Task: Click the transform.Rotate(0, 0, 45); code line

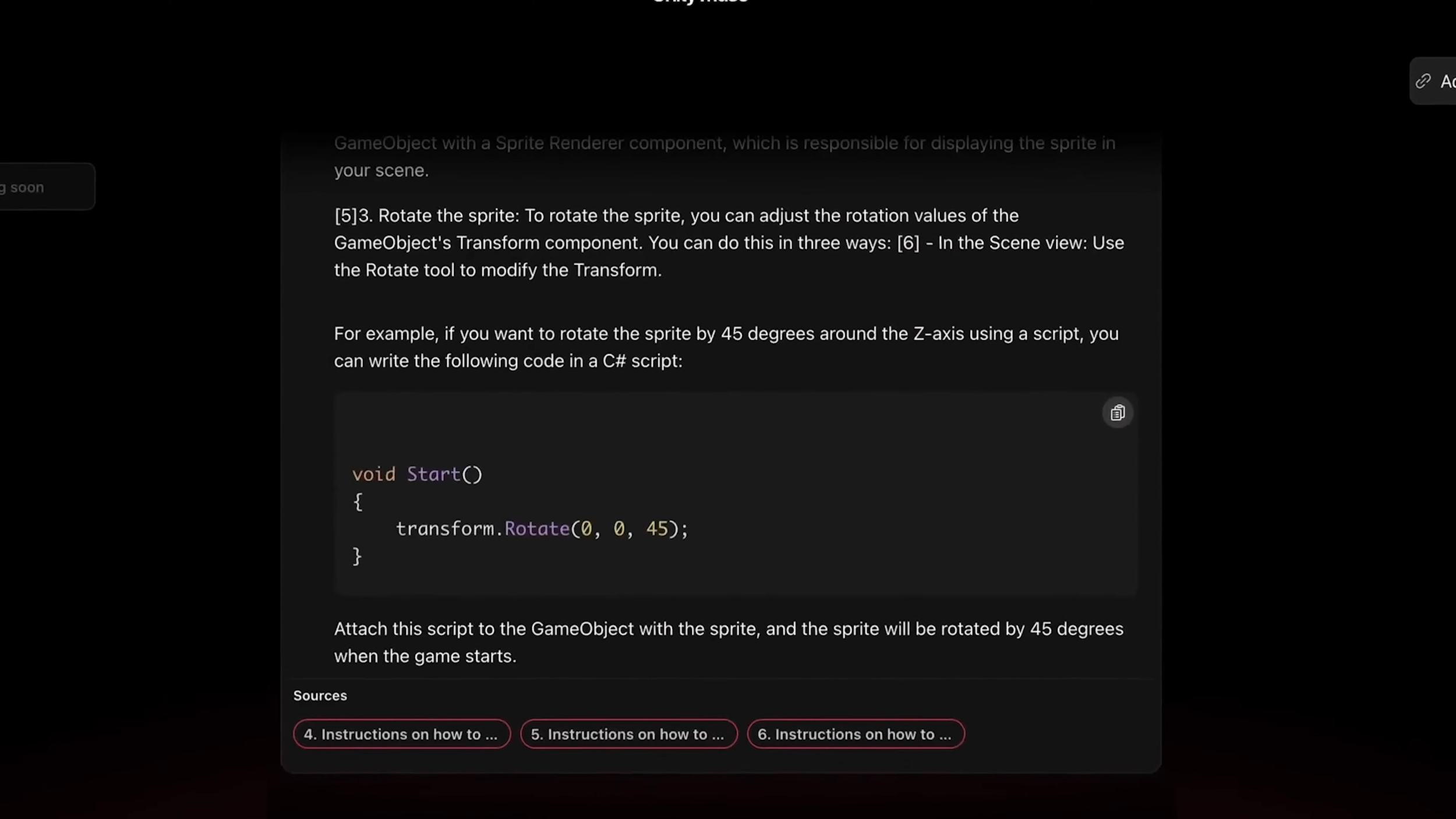Action: [x=542, y=529]
